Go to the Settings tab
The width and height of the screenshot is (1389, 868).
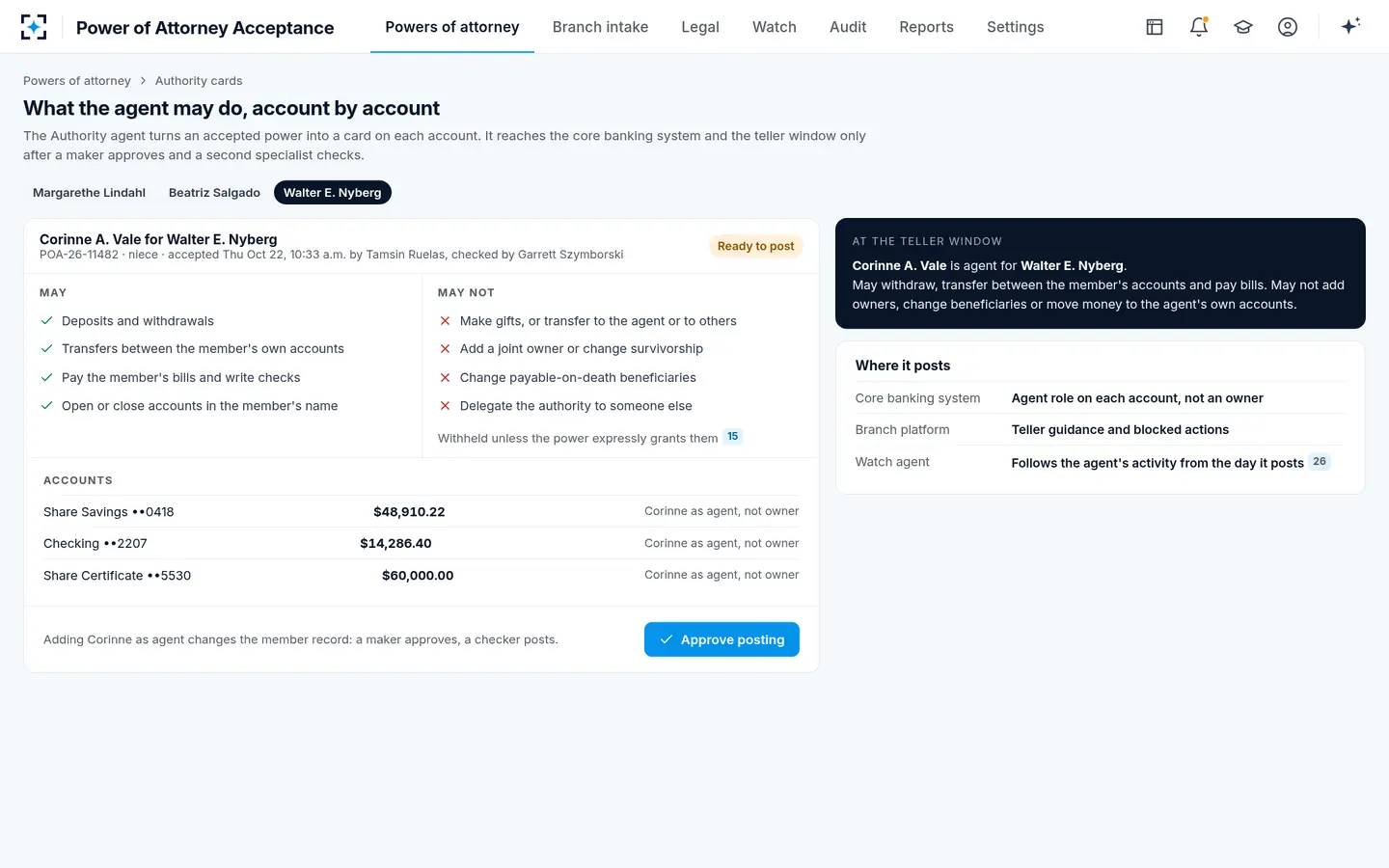1015,27
